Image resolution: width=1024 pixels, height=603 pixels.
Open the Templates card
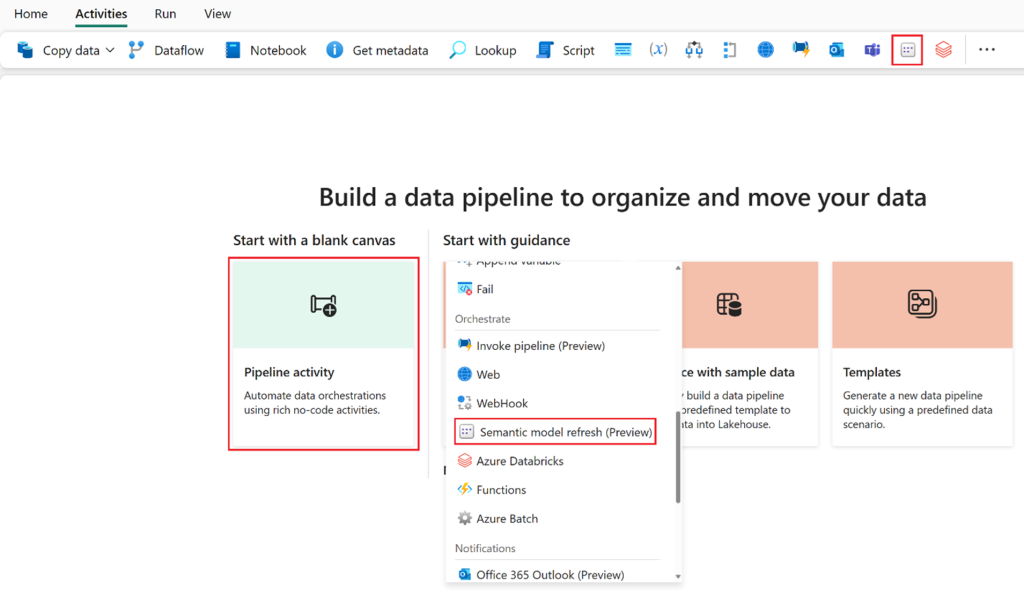[922, 353]
